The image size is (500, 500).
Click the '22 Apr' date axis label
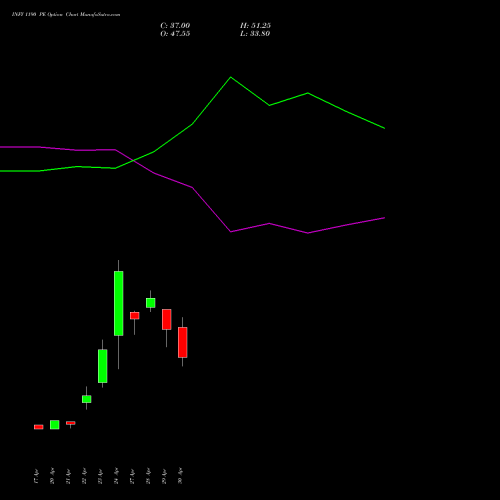pos(84,476)
